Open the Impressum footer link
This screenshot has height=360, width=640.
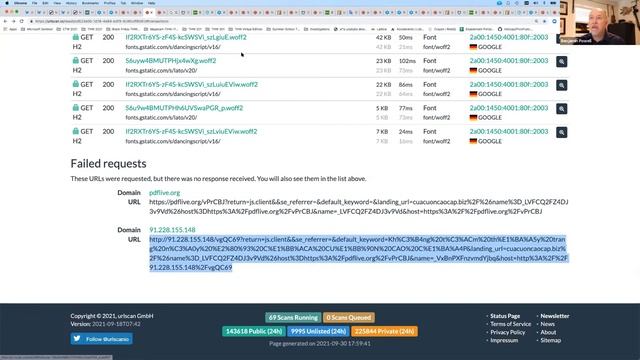(504, 340)
